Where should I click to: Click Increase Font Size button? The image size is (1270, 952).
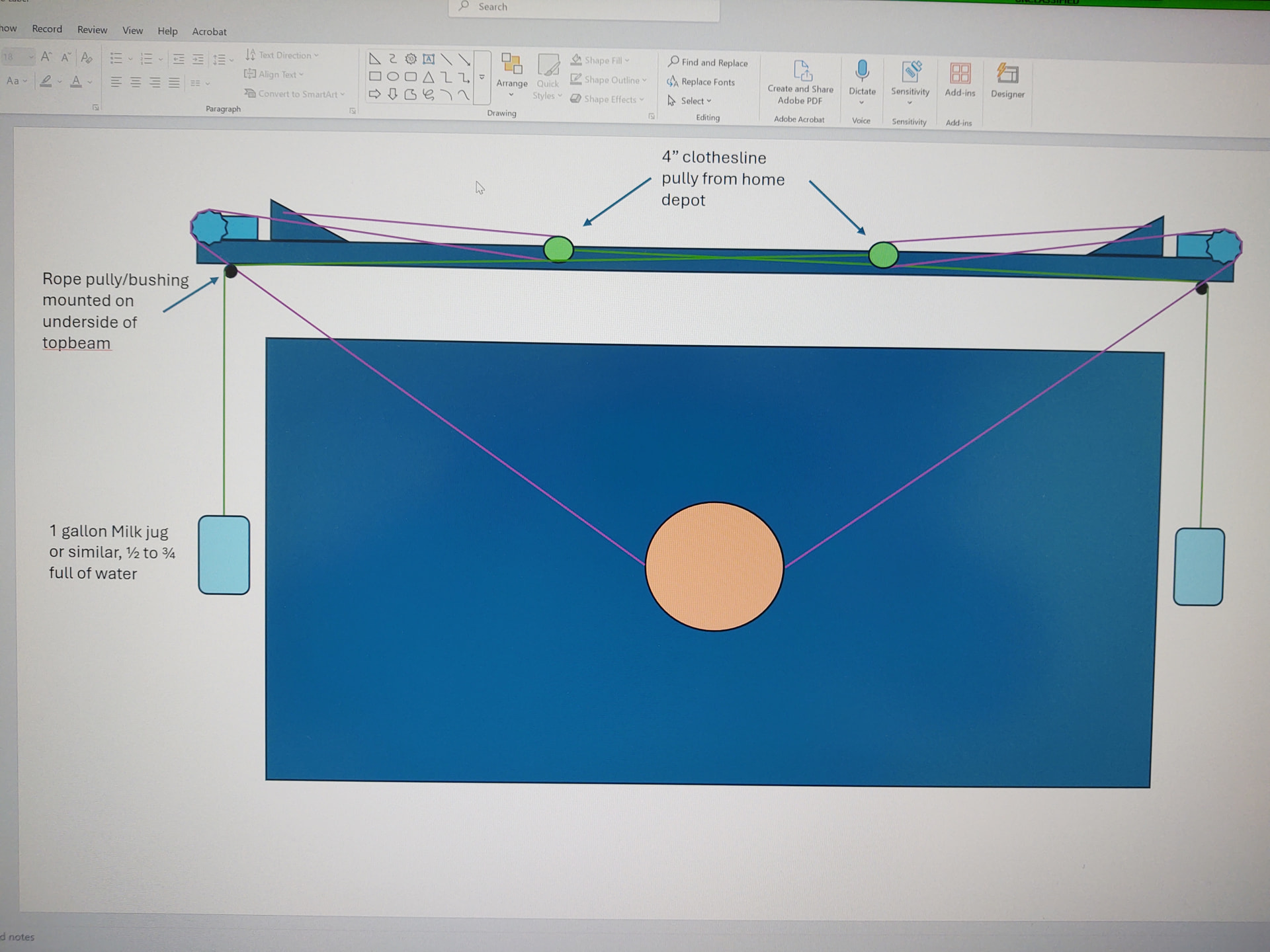tap(46, 57)
